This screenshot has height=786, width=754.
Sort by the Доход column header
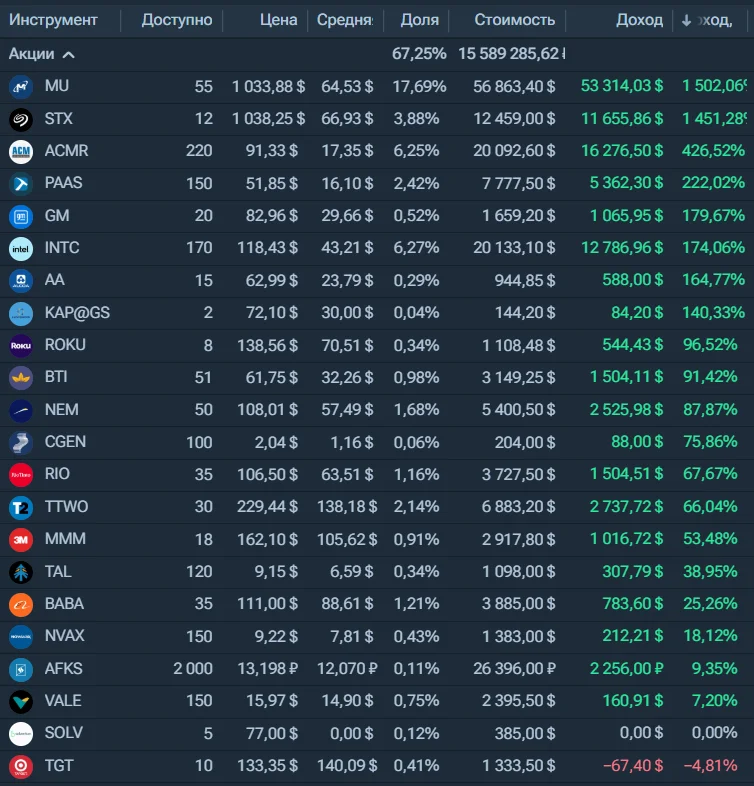click(x=639, y=20)
